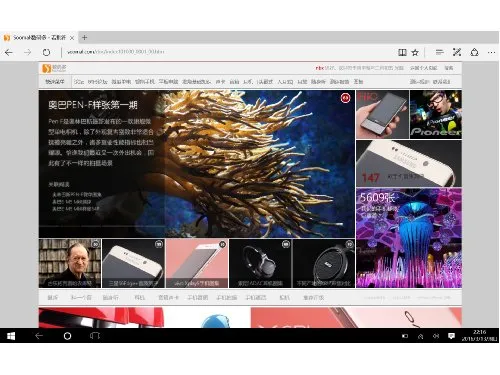
Task: Open the Action Center notification icon
Action: coord(451,336)
